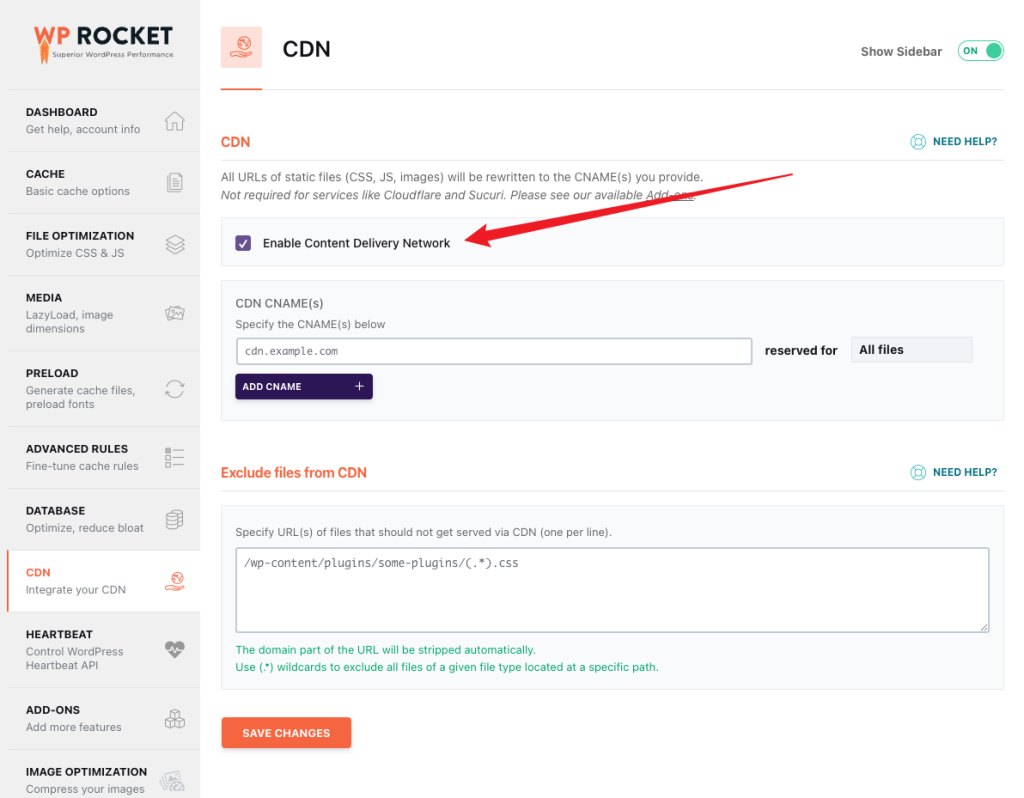Open the CDN Integrate your CDN tab
Image resolution: width=1024 pixels, height=798 pixels.
(104, 581)
